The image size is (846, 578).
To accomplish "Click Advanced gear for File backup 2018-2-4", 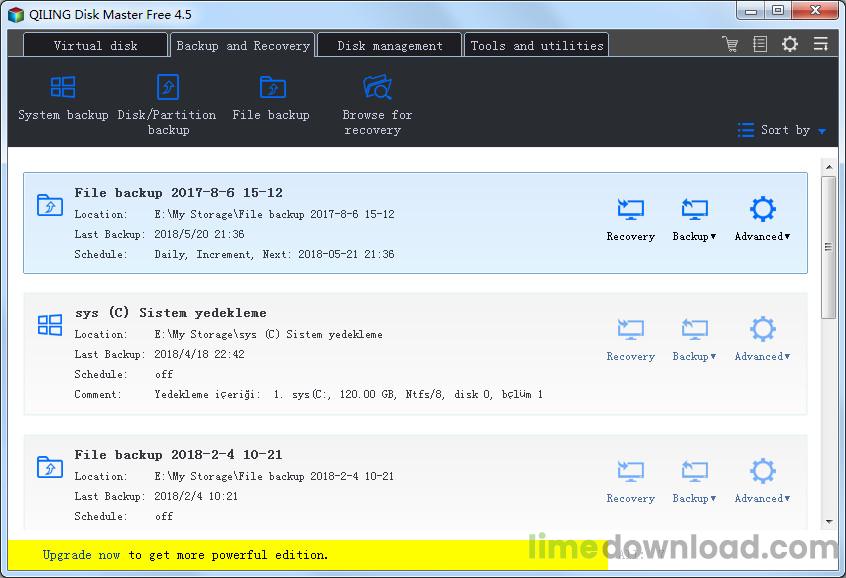I will pos(762,471).
